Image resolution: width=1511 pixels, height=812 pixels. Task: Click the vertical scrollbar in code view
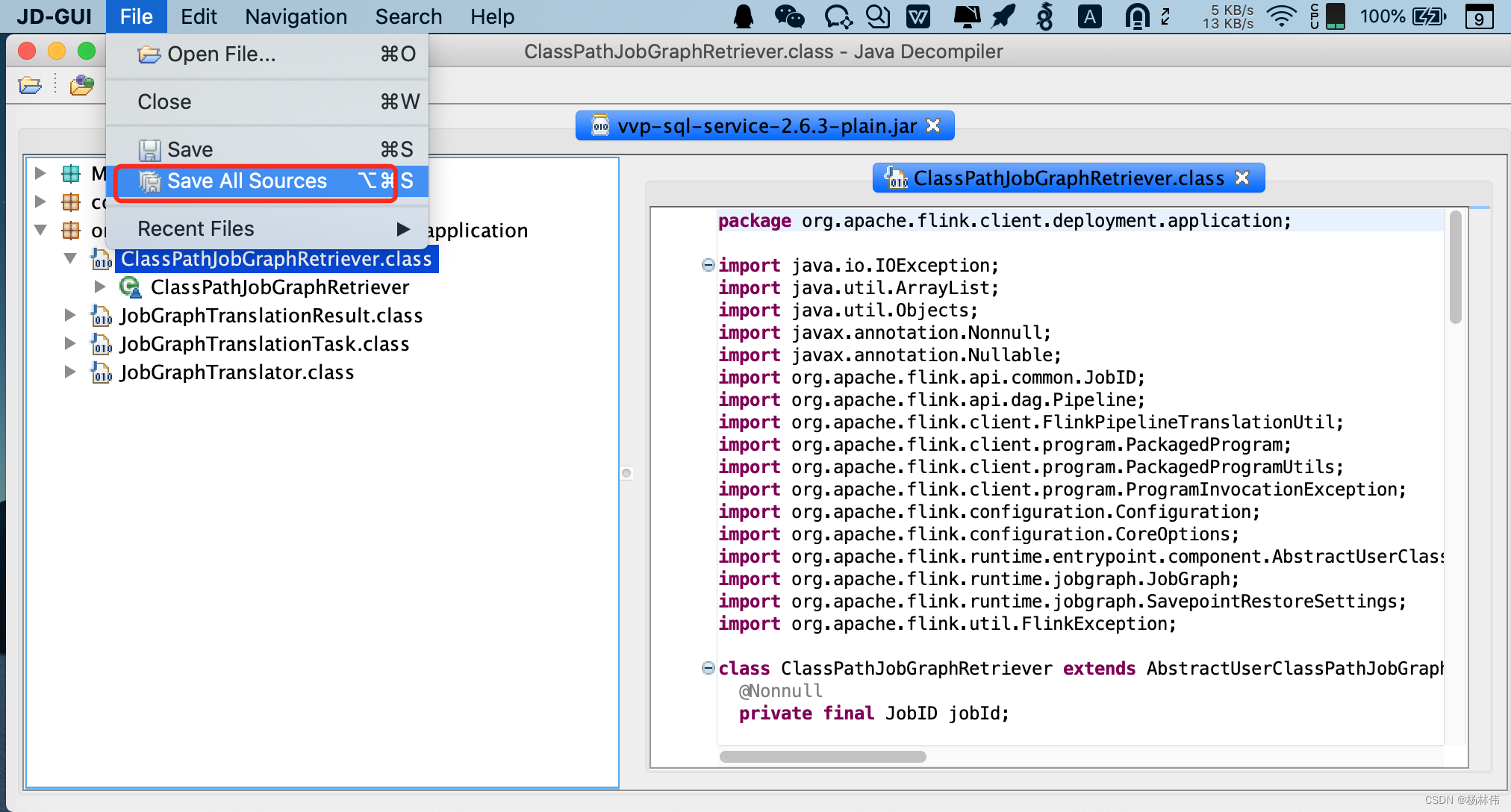[1455, 269]
